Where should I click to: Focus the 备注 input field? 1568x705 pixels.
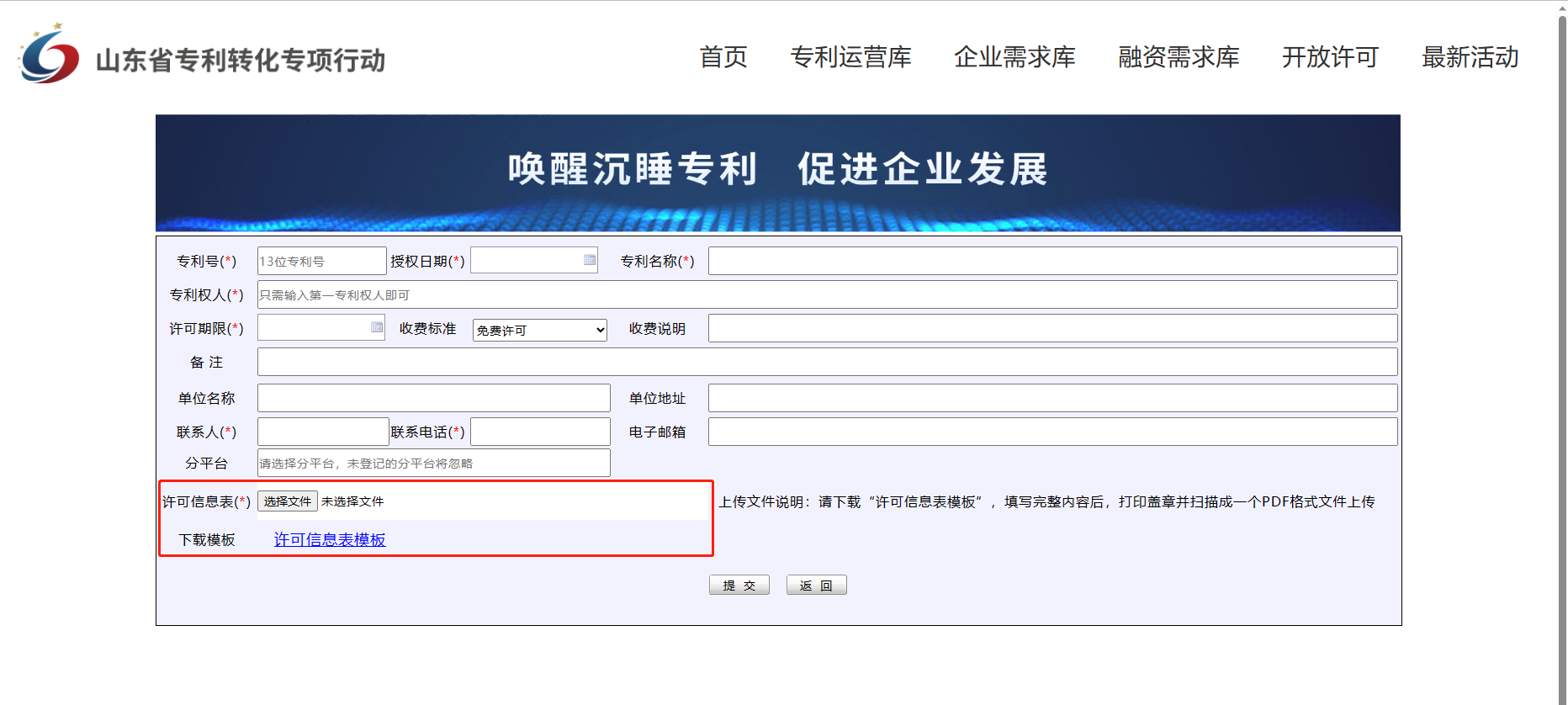tap(827, 362)
